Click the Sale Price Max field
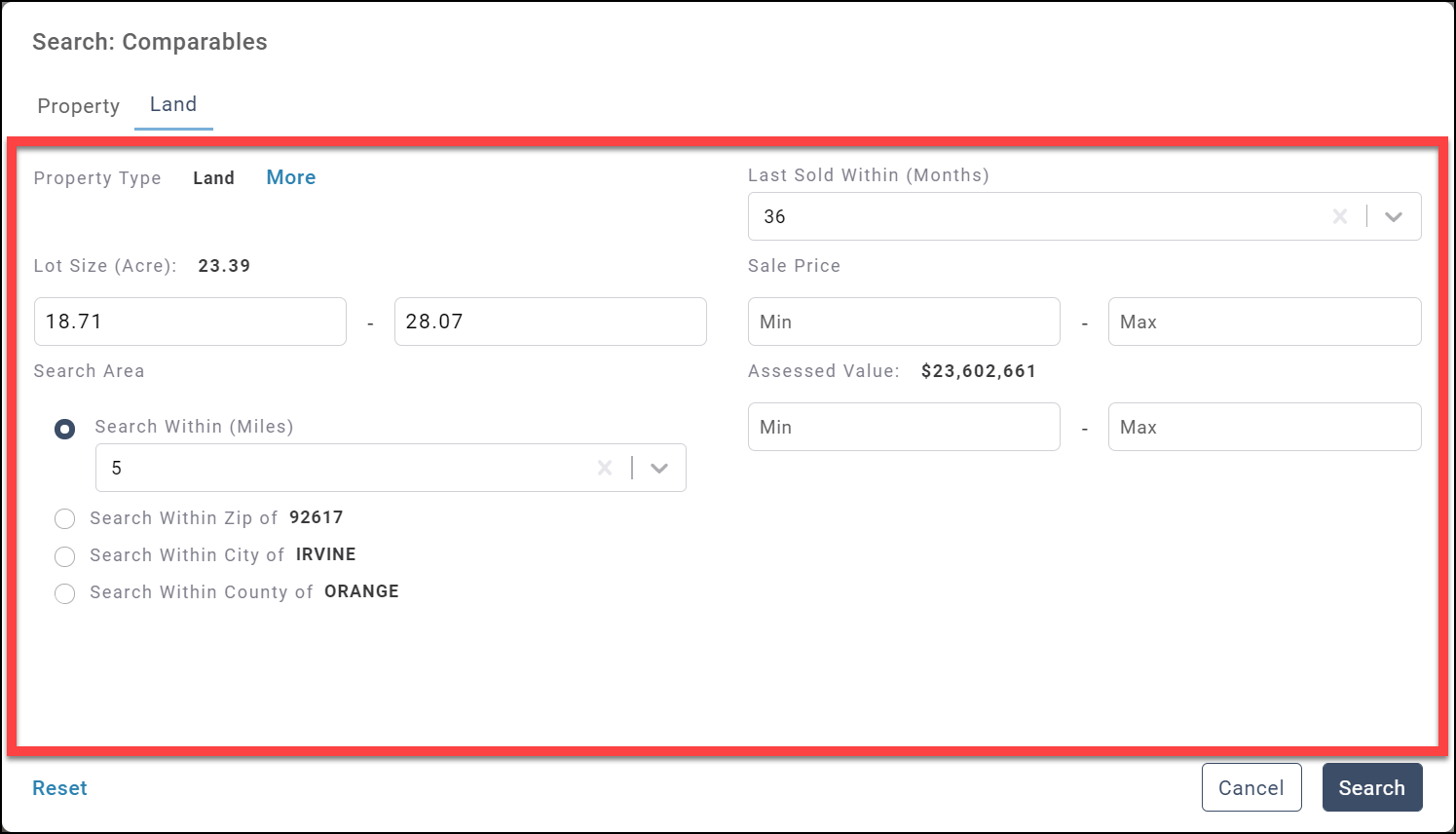Viewport: 1456px width, 834px height. [1263, 322]
